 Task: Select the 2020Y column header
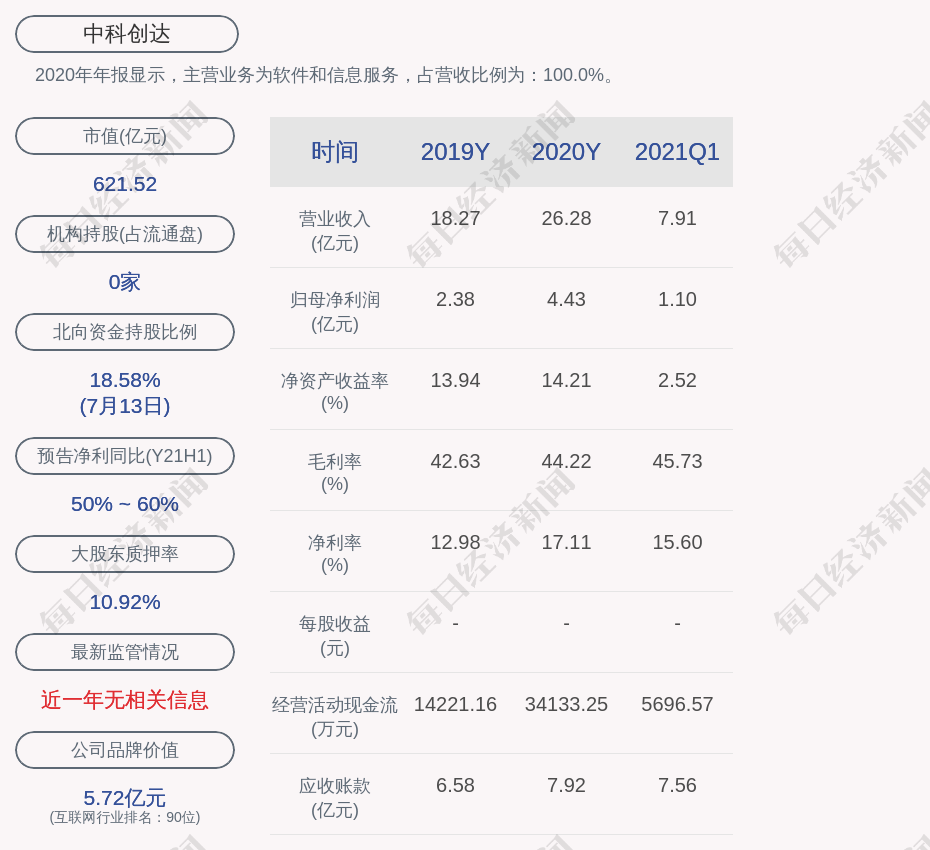(x=566, y=152)
